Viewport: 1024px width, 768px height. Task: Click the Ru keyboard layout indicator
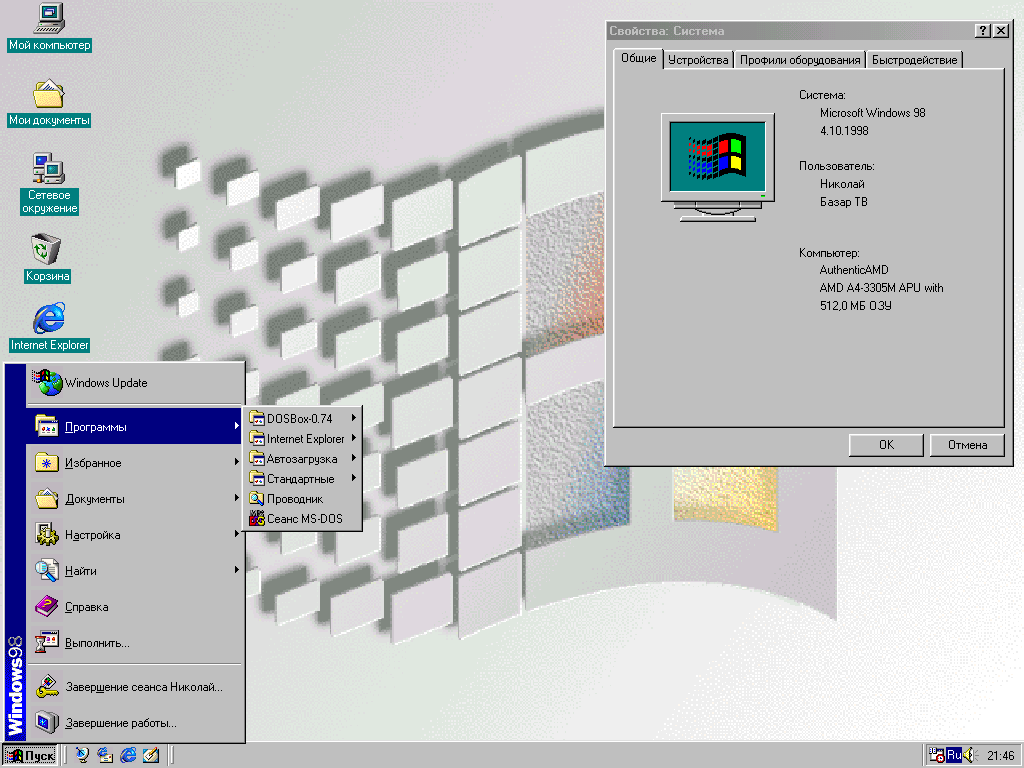point(953,756)
